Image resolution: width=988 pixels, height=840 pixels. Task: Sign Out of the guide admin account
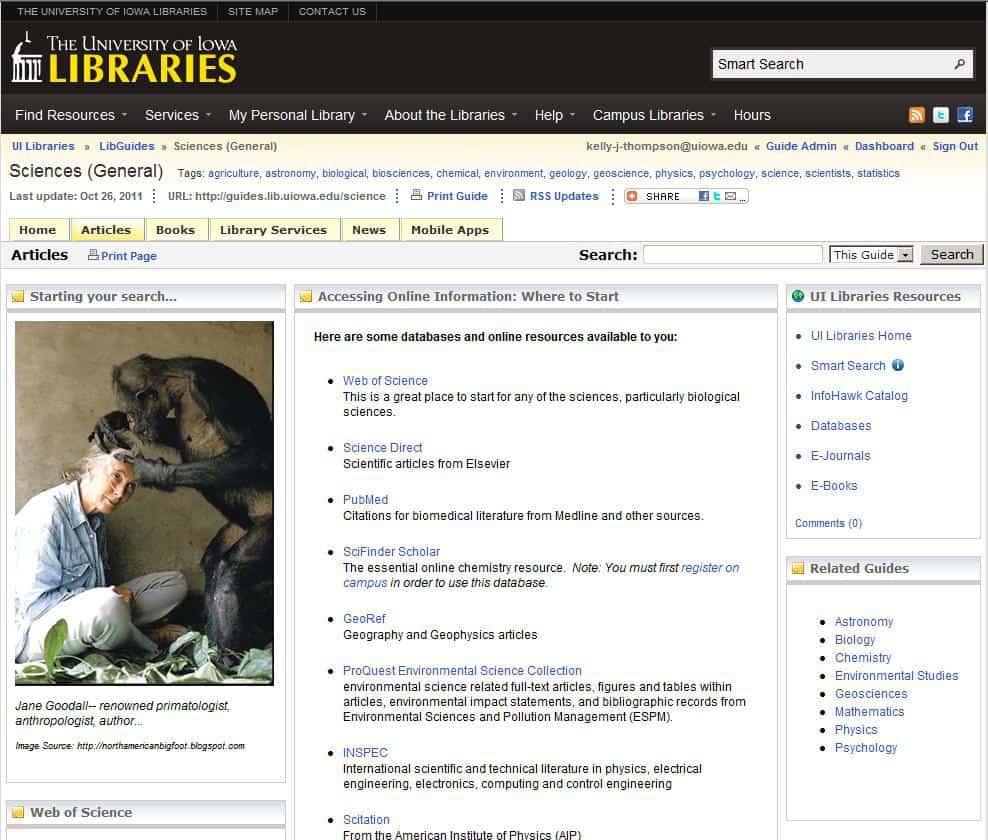(x=953, y=146)
